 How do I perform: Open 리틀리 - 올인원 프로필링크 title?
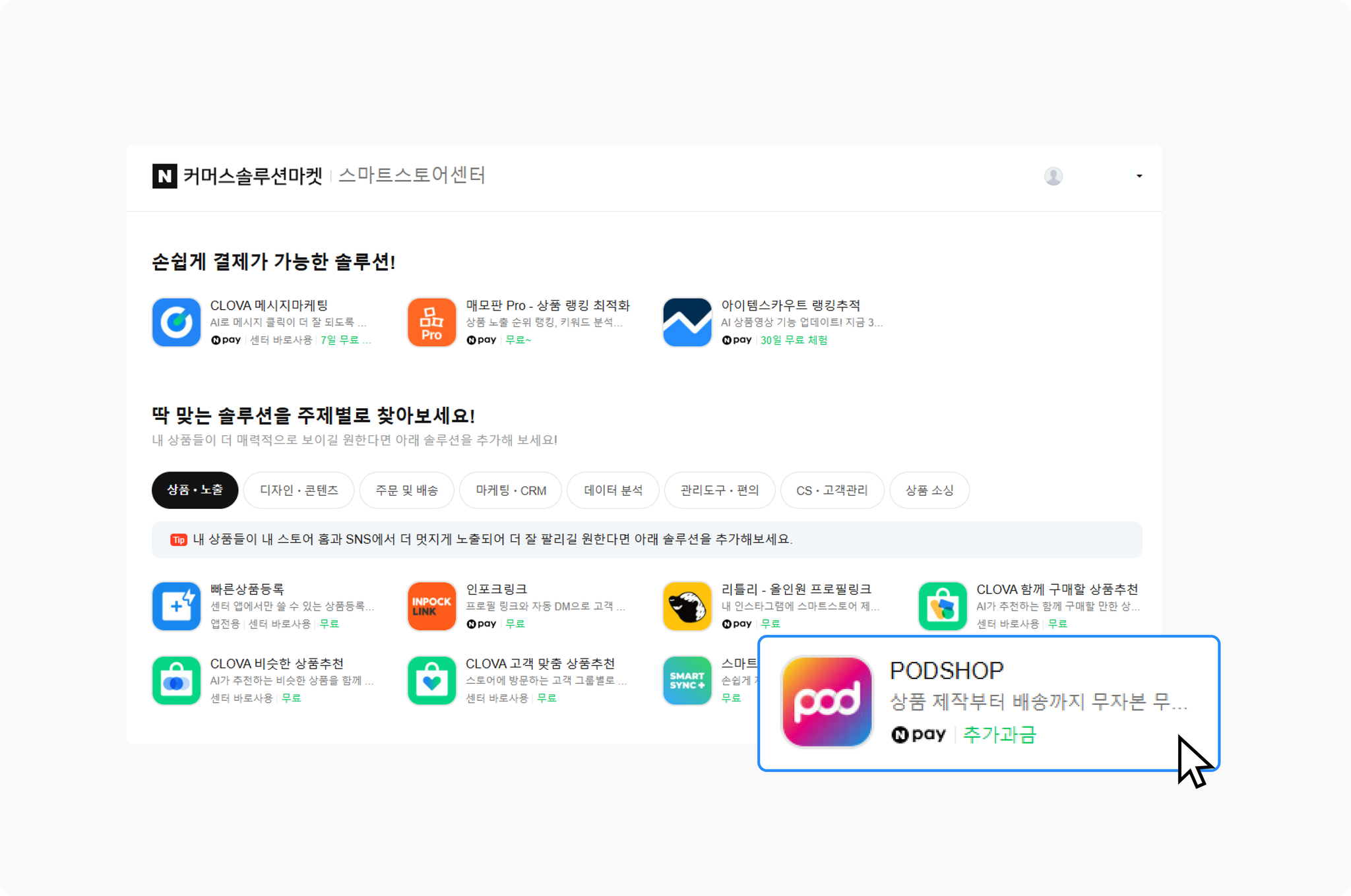coord(796,589)
